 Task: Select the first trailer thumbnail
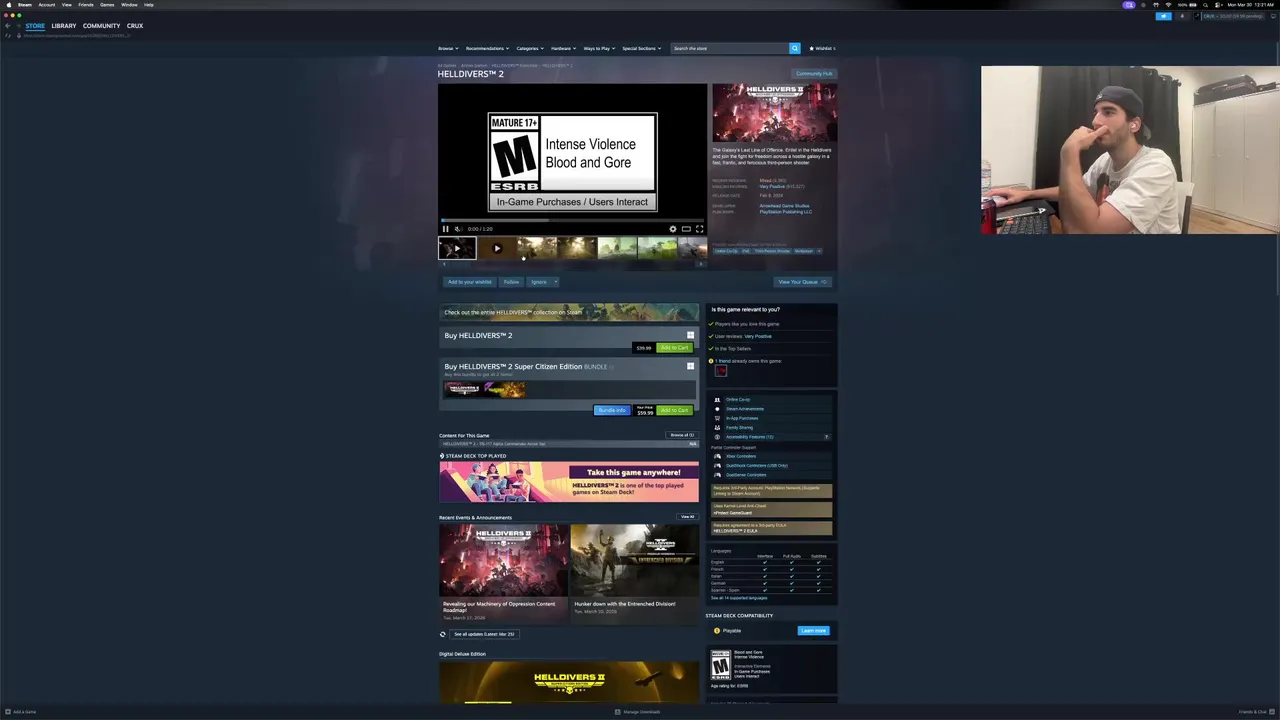coord(457,249)
